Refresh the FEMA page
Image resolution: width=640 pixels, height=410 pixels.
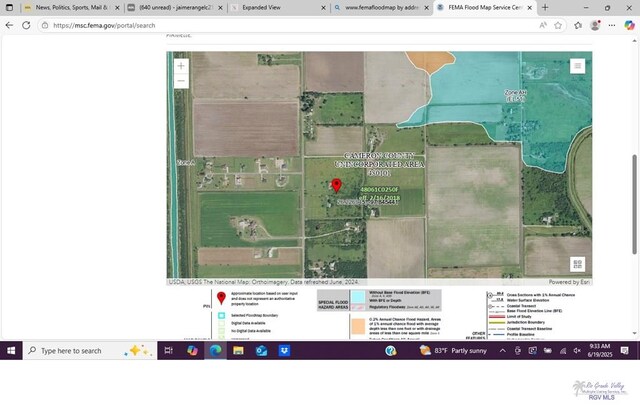pos(26,25)
